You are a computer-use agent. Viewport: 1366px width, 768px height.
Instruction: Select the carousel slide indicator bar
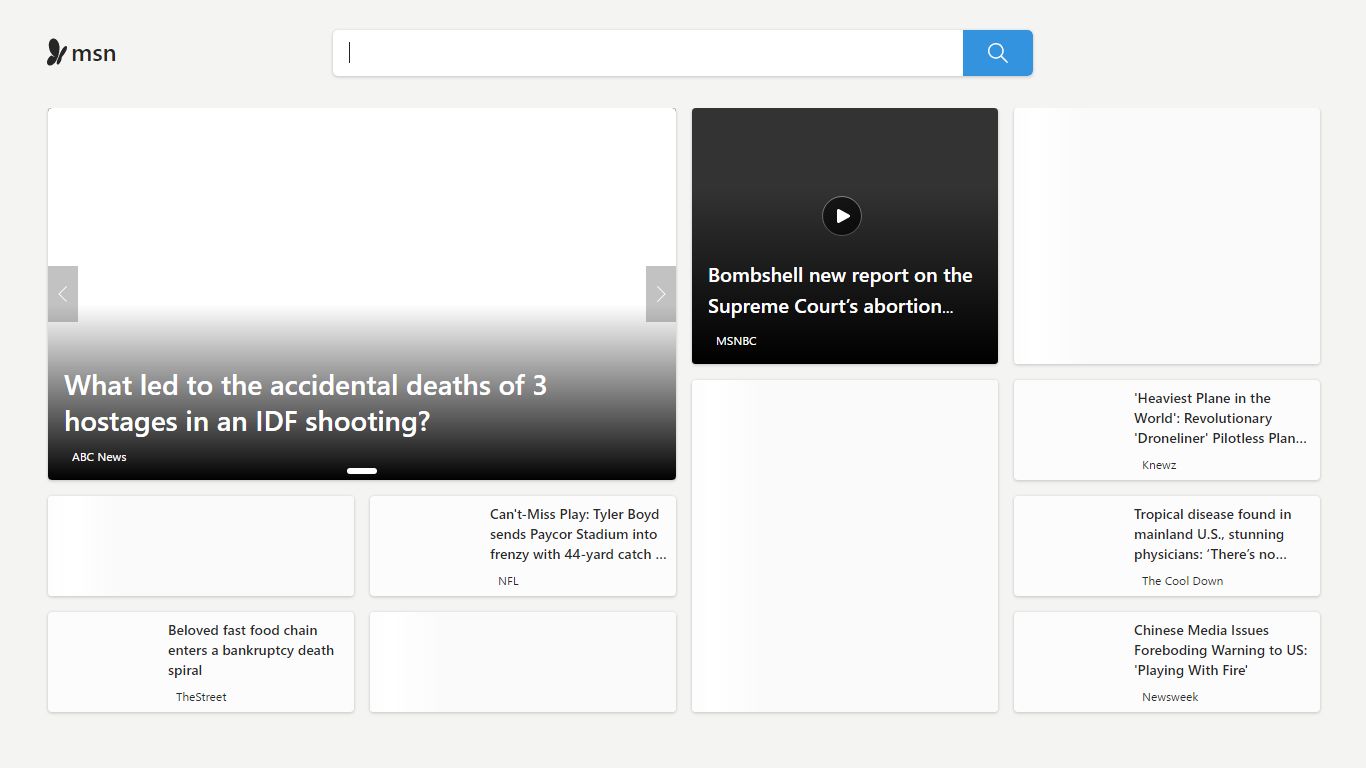[362, 471]
